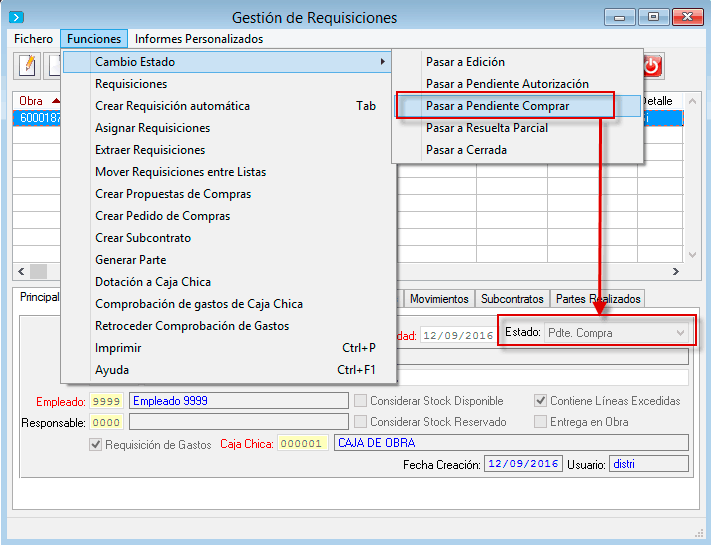Viewport: 711px width, 545px height.
Task: Open the Fichero menu
Action: [34, 39]
